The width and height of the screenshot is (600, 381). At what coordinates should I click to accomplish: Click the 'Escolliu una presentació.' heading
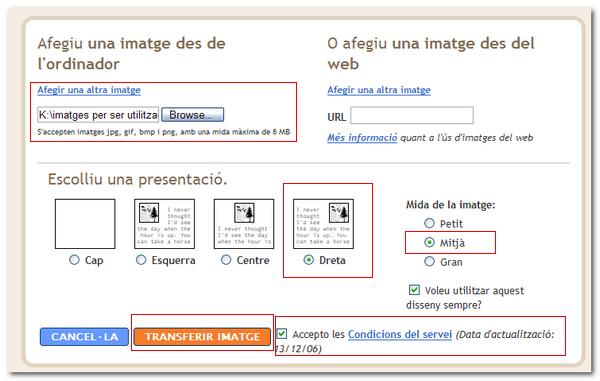pyautogui.click(x=137, y=179)
